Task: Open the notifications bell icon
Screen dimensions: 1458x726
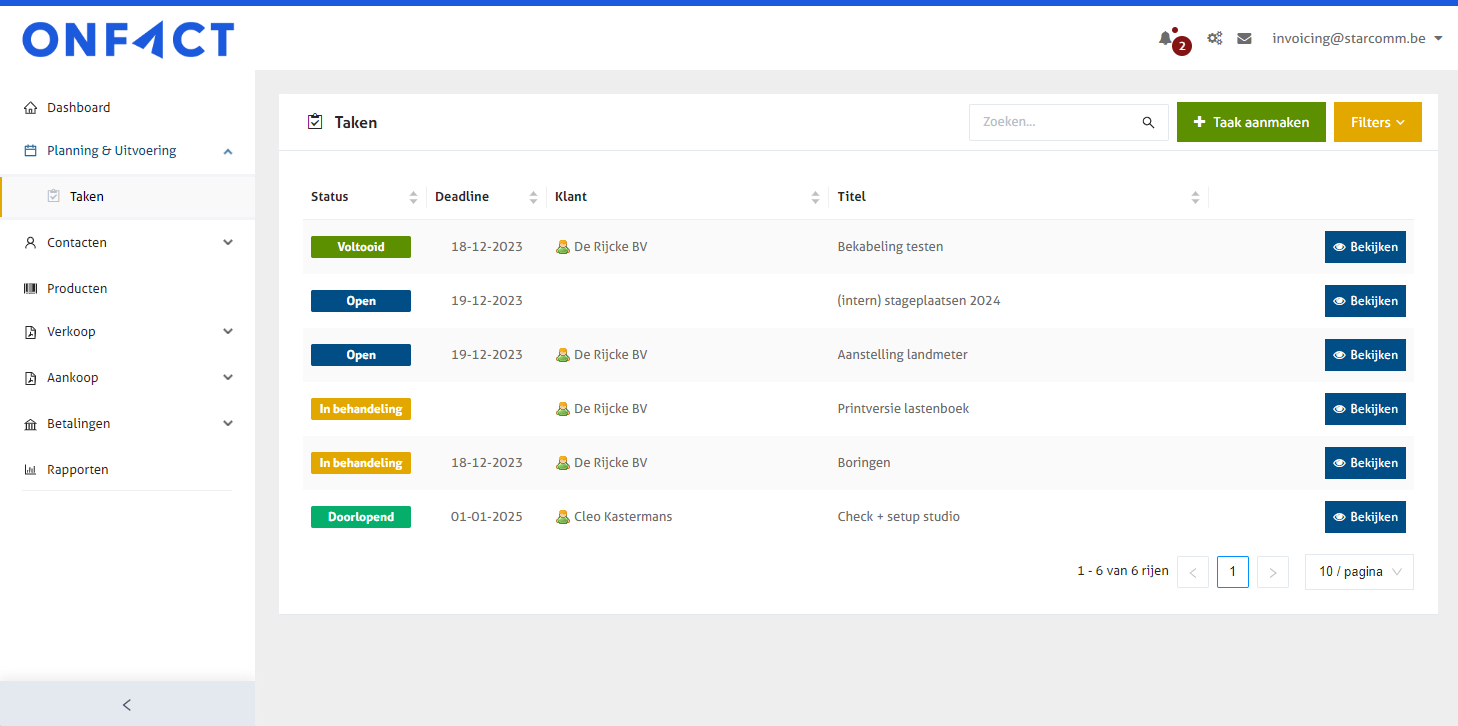Action: (1165, 38)
